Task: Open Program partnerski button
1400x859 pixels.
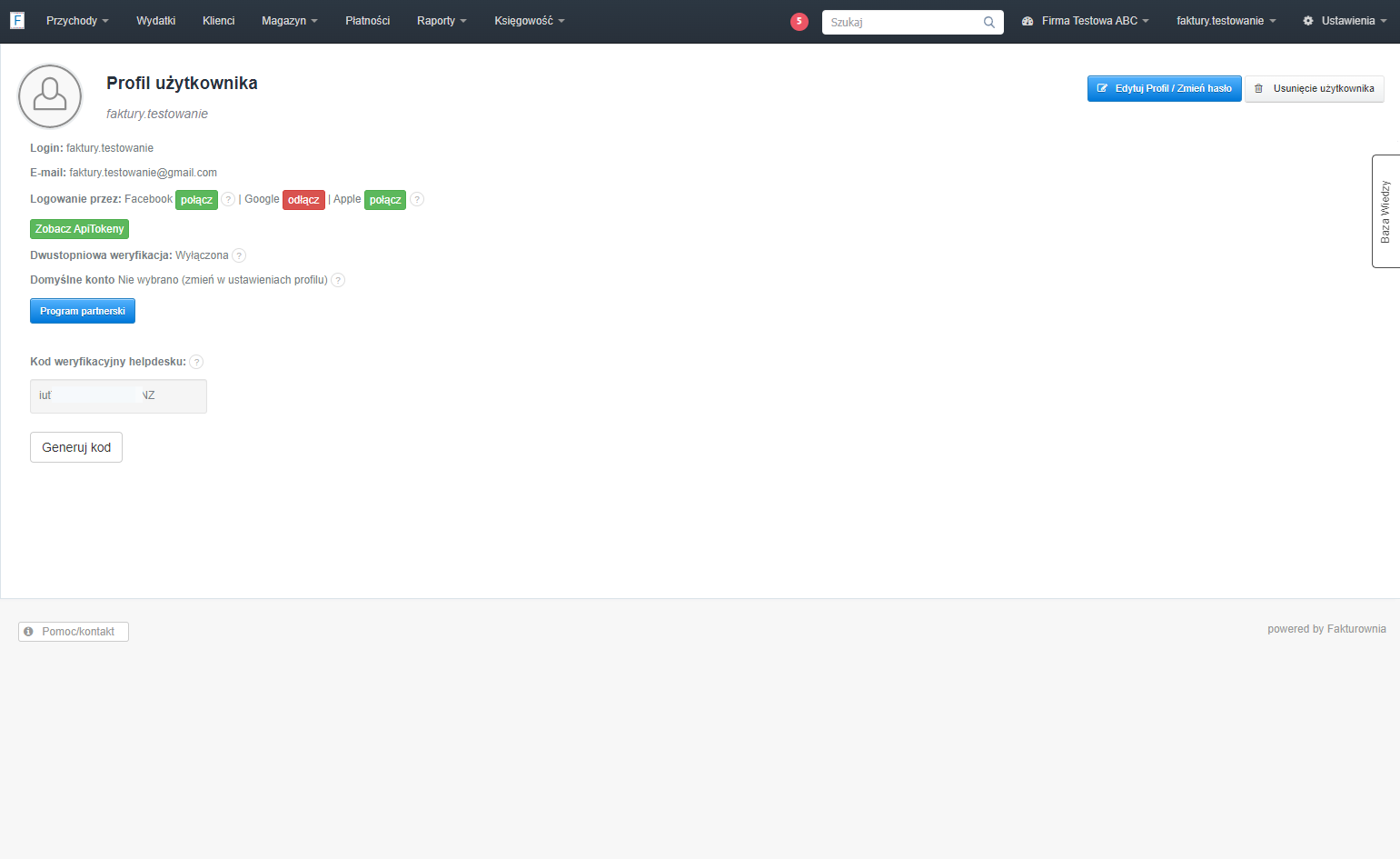Action: (83, 311)
